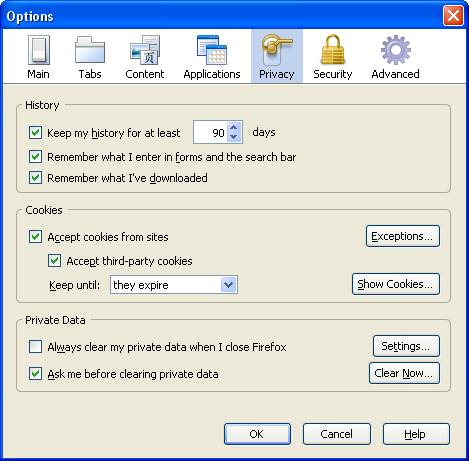Open cookie Exceptions dialog
The image size is (469, 461).
[403, 236]
